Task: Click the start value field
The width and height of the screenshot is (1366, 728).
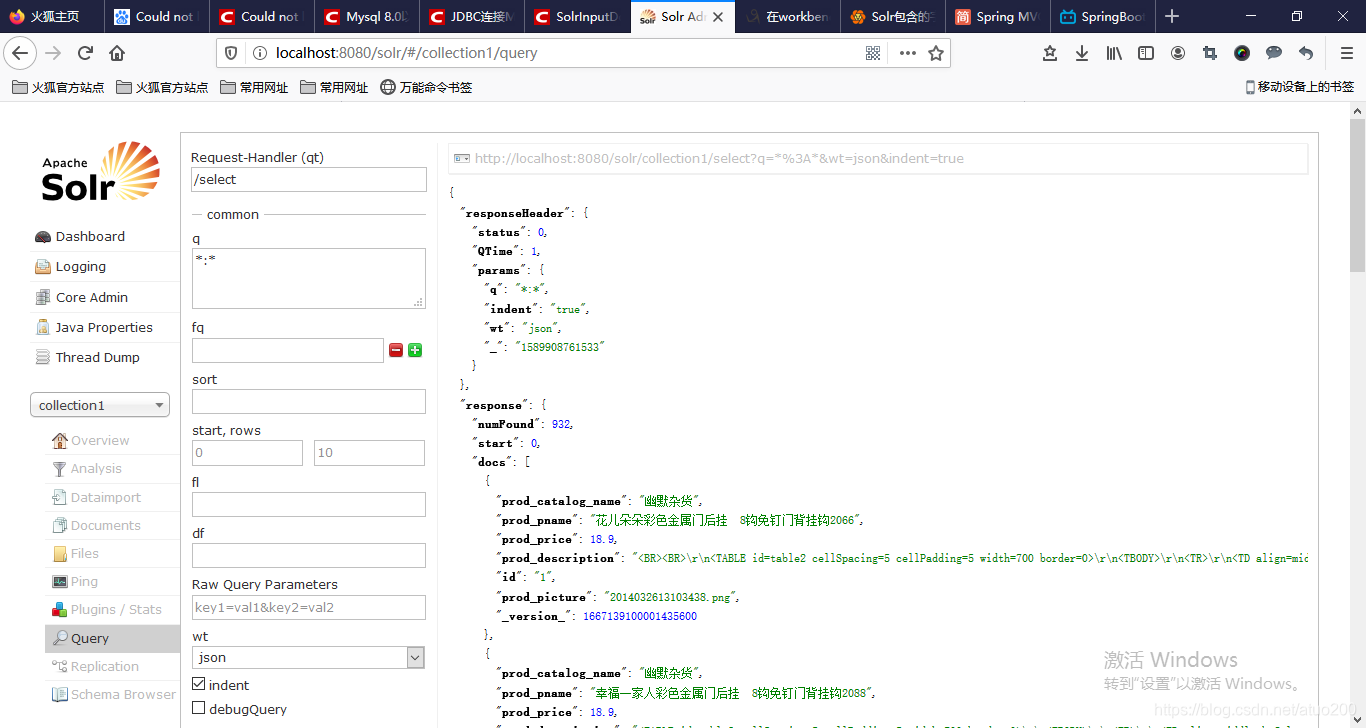Action: pos(247,453)
